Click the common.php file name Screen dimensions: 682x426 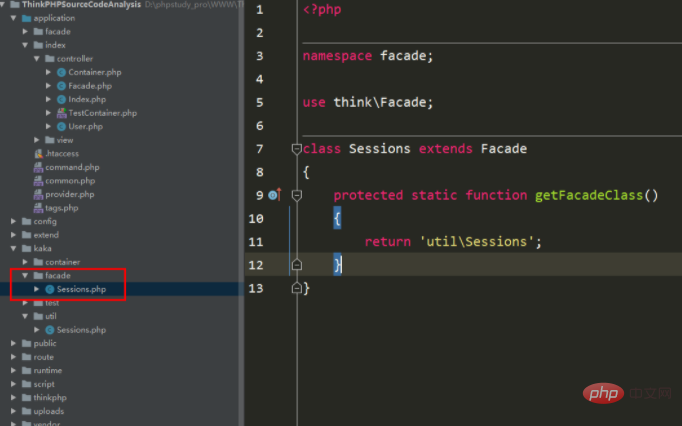click(70, 181)
